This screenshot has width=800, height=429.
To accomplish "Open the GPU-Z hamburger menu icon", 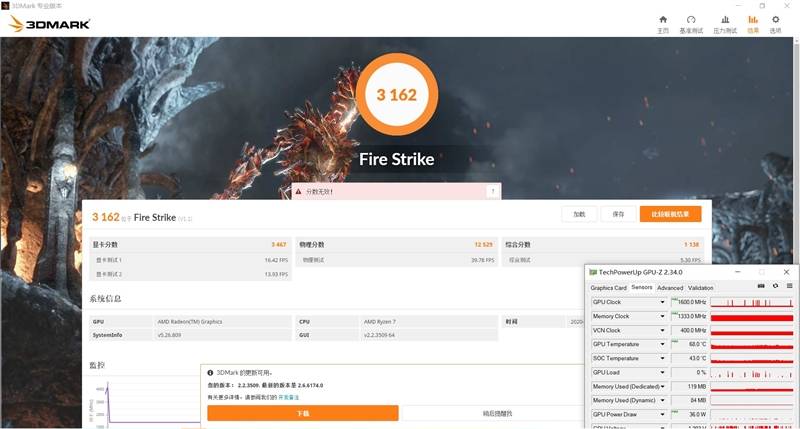I will pyautogui.click(x=789, y=287).
